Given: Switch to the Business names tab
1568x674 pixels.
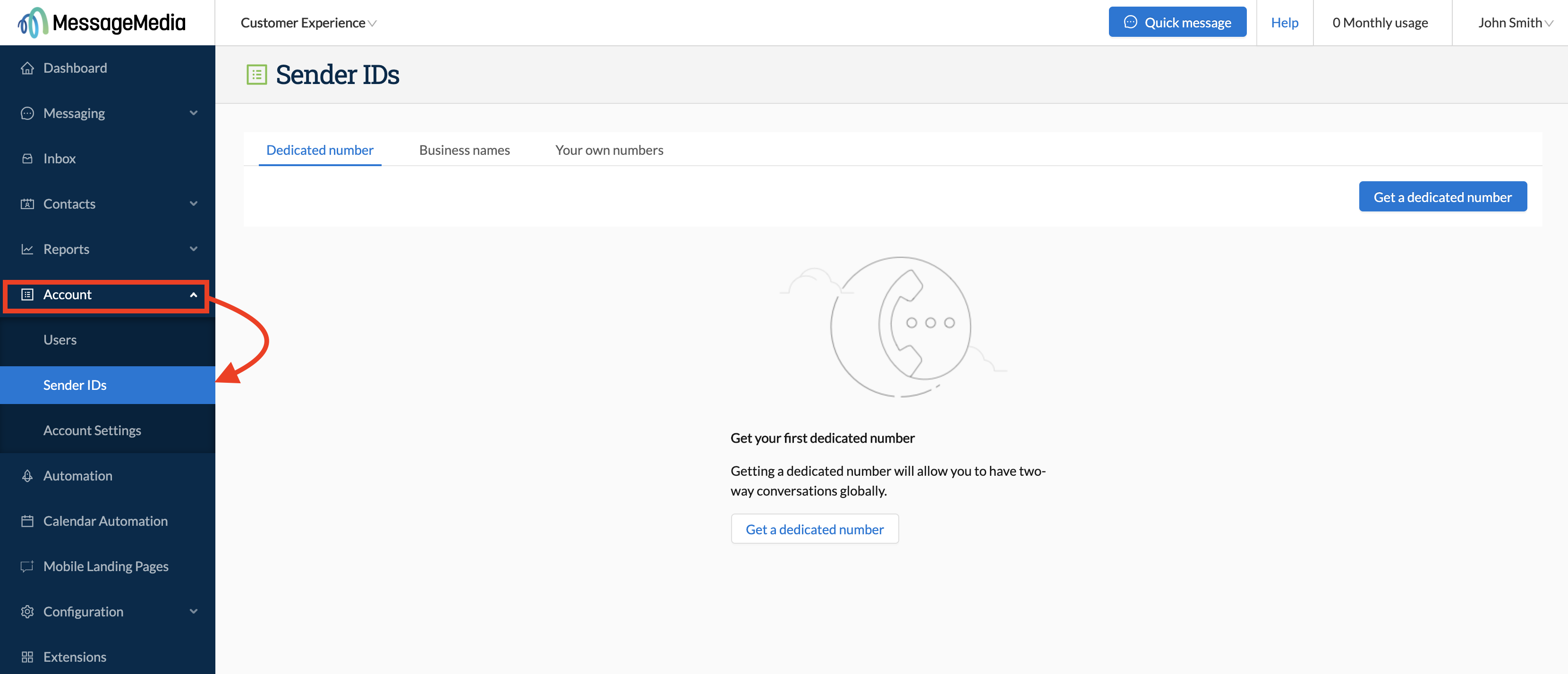Looking at the screenshot, I should 464,150.
